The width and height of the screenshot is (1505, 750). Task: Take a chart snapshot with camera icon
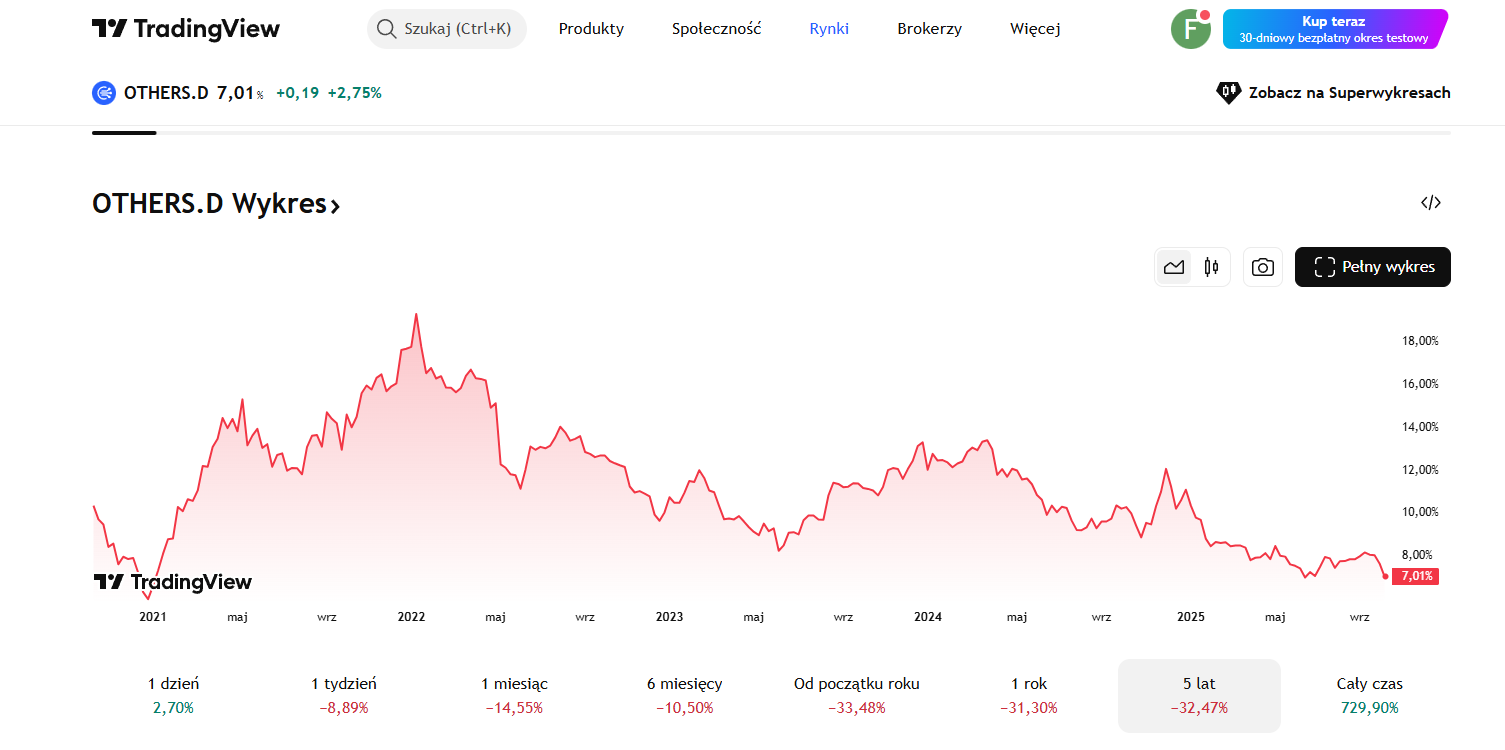(1263, 267)
